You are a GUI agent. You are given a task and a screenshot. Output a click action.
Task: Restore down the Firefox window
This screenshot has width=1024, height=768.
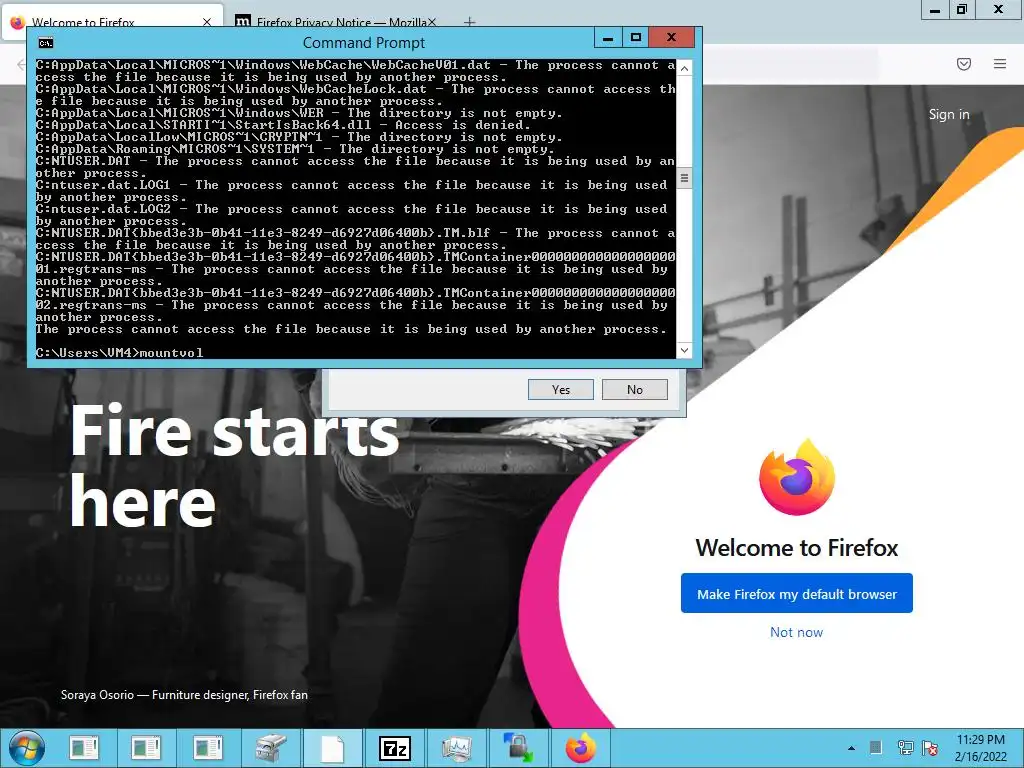pyautogui.click(x=961, y=9)
